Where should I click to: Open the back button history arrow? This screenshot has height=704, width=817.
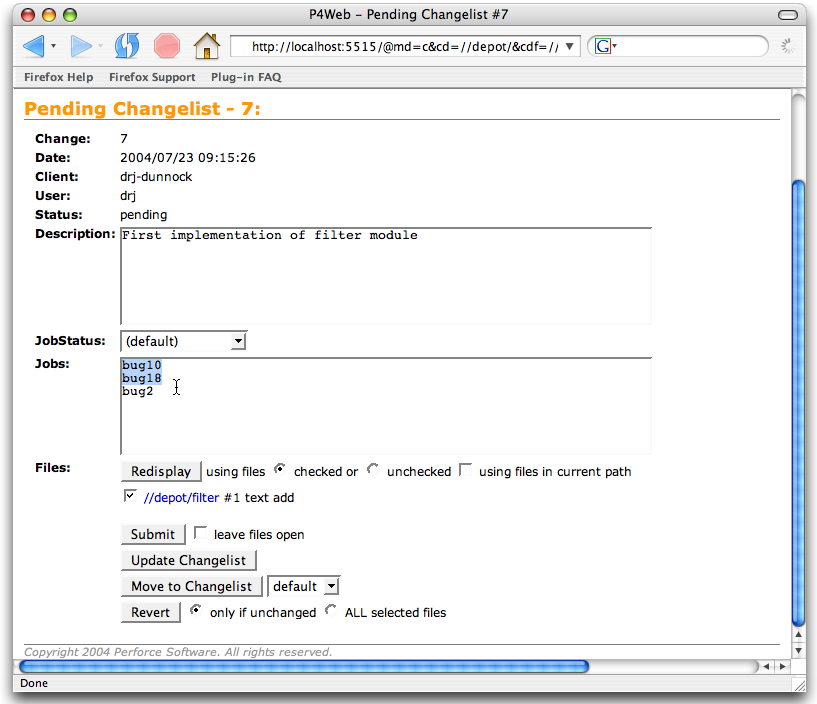click(53, 47)
